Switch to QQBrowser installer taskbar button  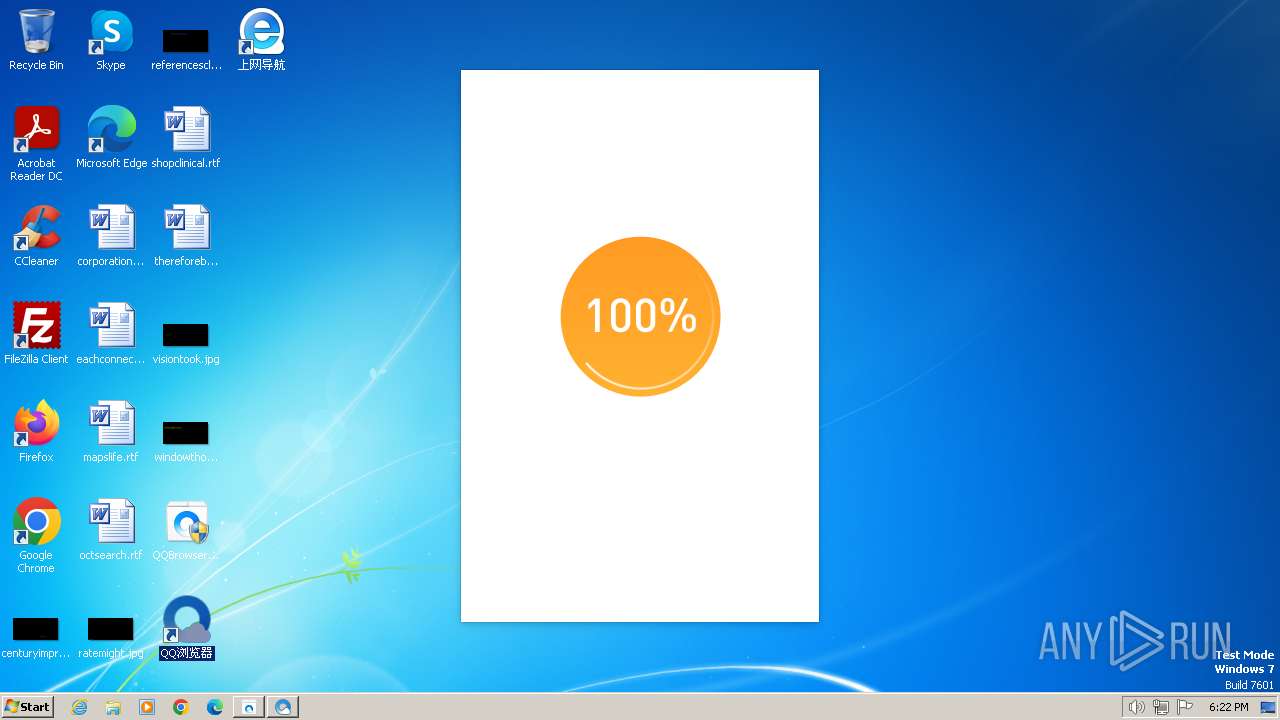pos(248,707)
